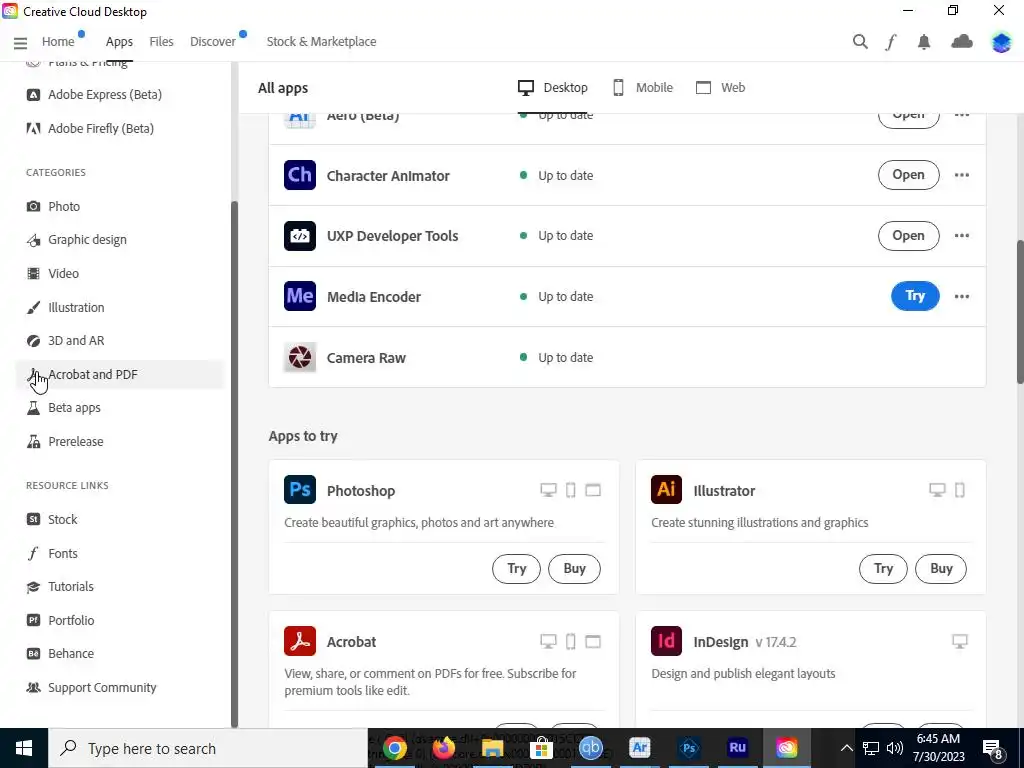Open Character Animator
Screen dimensions: 1024x768
point(908,175)
